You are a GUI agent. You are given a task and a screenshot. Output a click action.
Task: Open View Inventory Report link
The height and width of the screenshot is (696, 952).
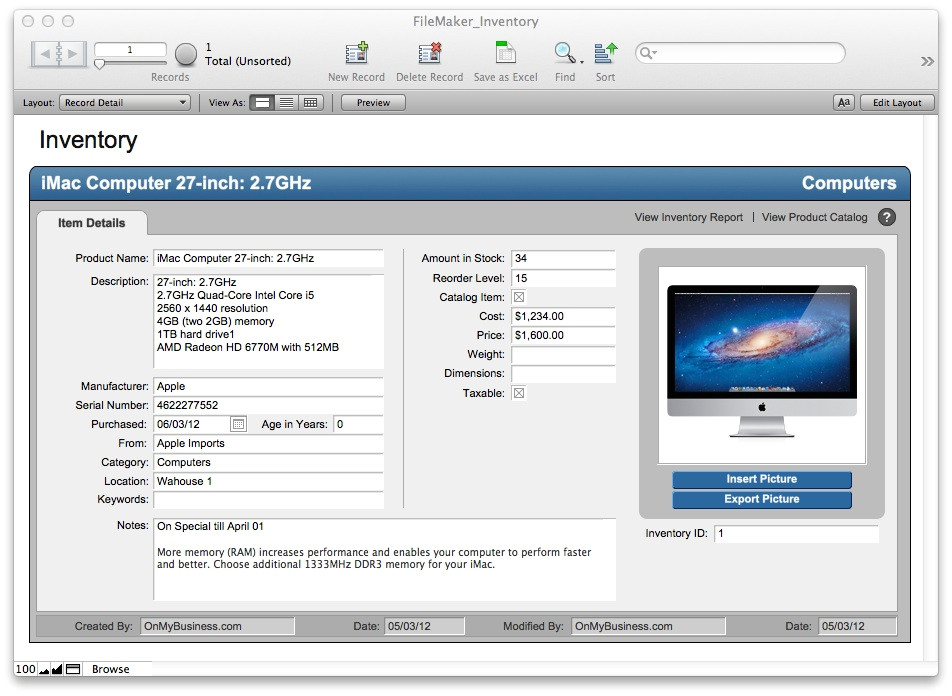(x=689, y=217)
